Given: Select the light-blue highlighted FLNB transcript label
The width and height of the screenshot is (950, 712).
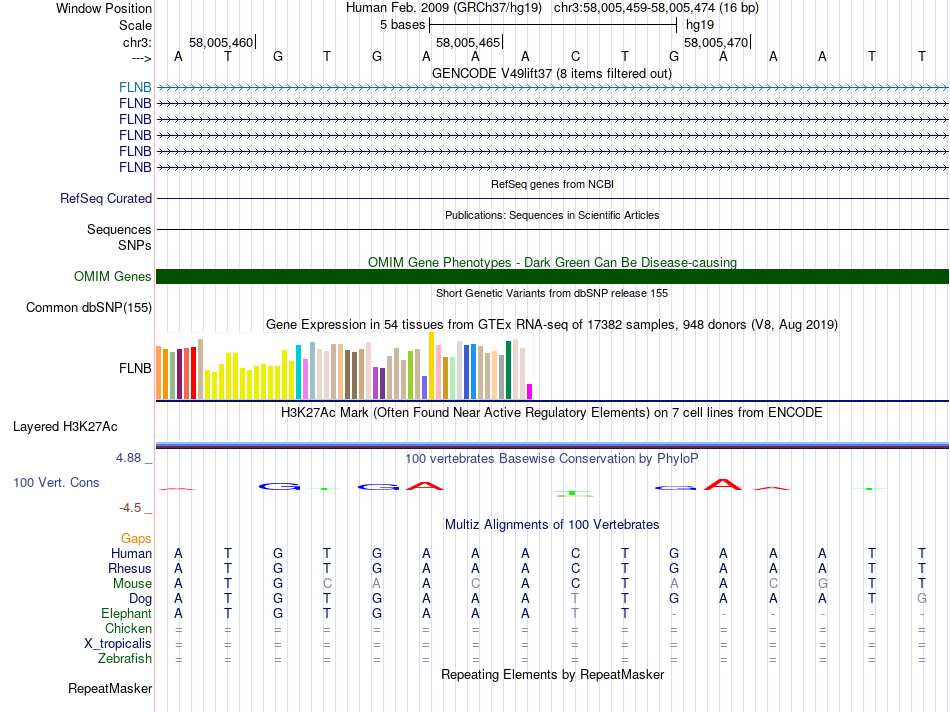Looking at the screenshot, I should 135,87.
